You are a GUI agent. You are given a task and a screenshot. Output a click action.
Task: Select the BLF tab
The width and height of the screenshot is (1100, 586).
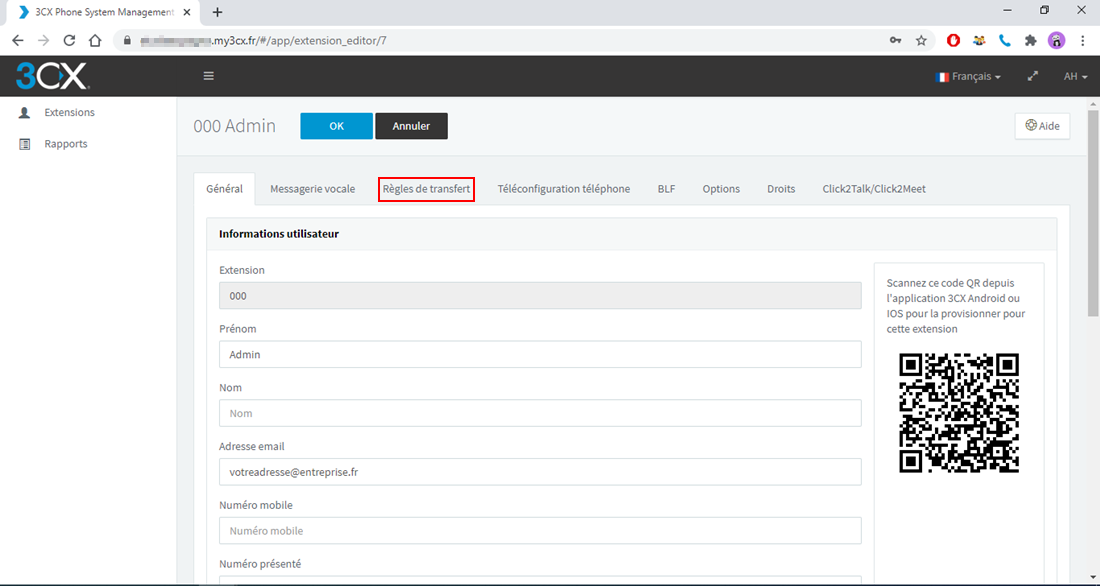pos(666,189)
